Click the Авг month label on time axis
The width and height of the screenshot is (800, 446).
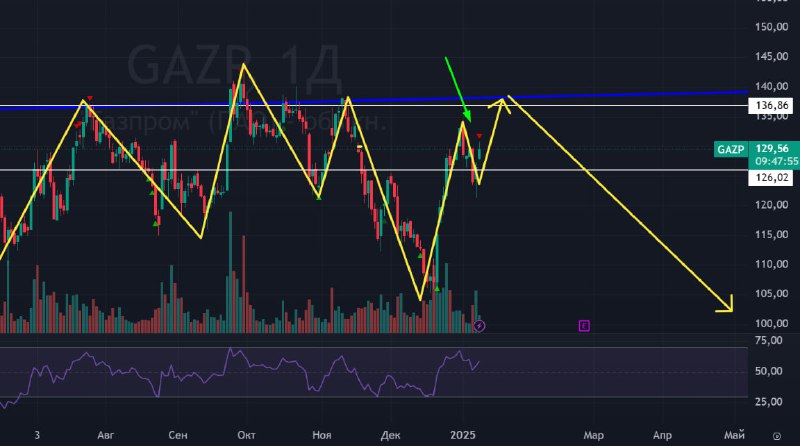pos(106,435)
